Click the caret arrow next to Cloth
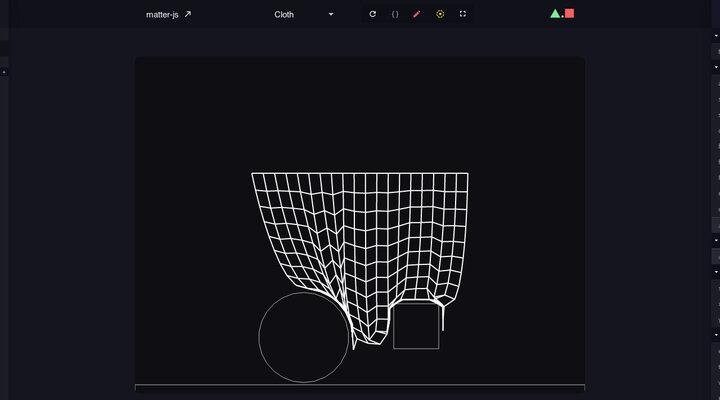 tap(331, 14)
